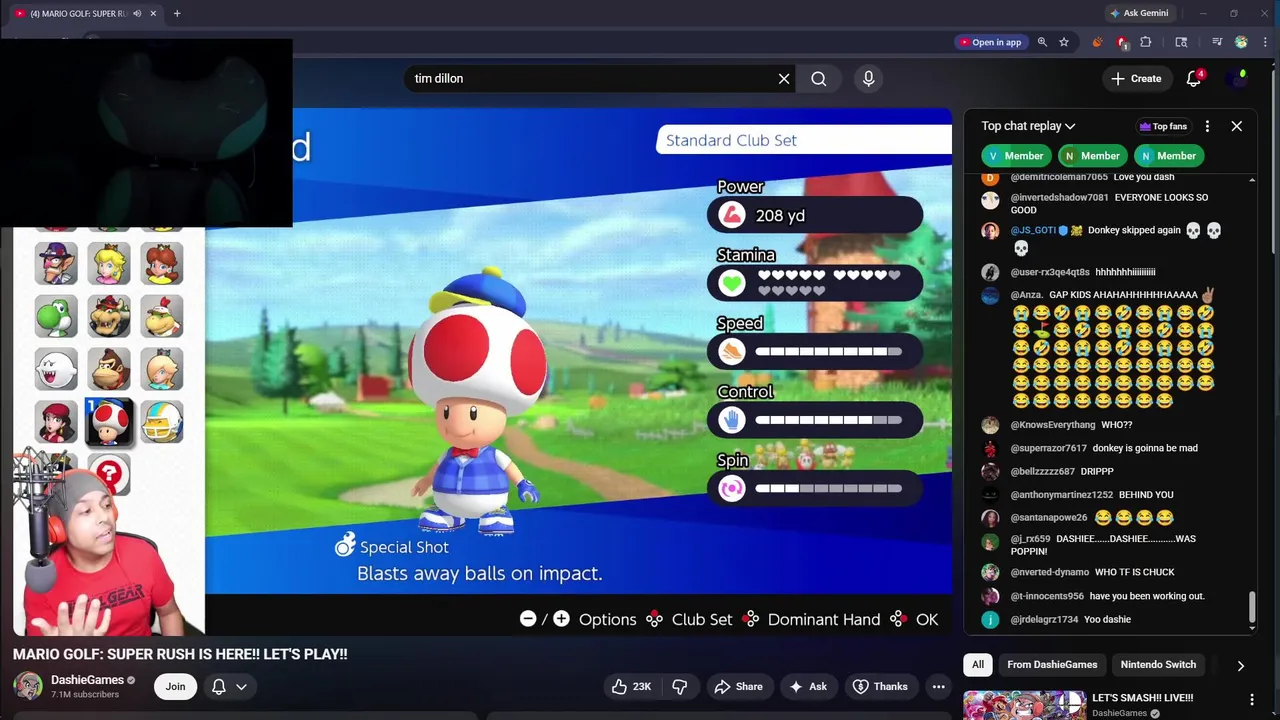Mute audio on MARIO GOLF tab
Viewport: 1280px width, 720px height.
pos(137,13)
